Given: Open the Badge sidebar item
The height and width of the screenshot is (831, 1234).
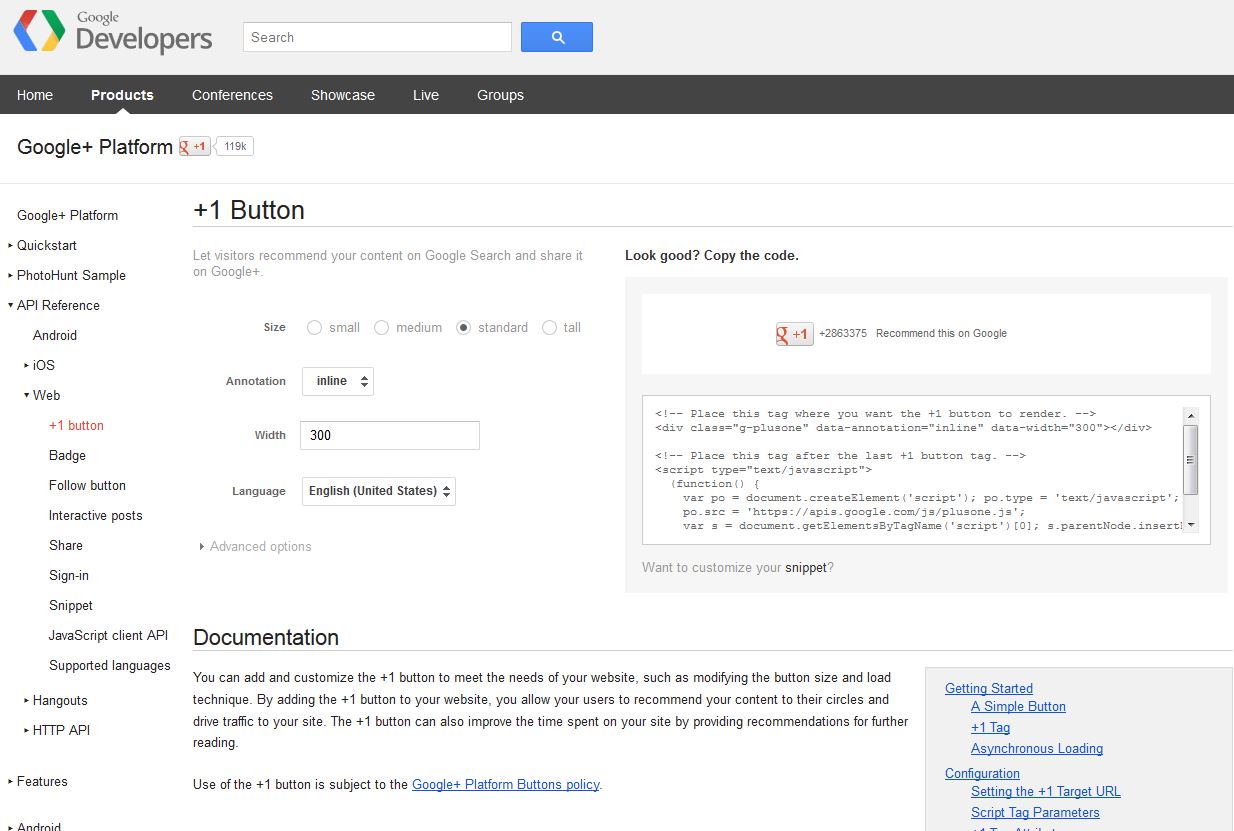Looking at the screenshot, I should pyautogui.click(x=67, y=456).
